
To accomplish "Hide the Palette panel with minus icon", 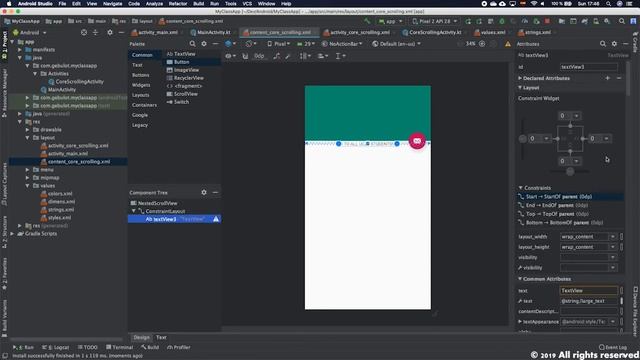I will click(215, 44).
